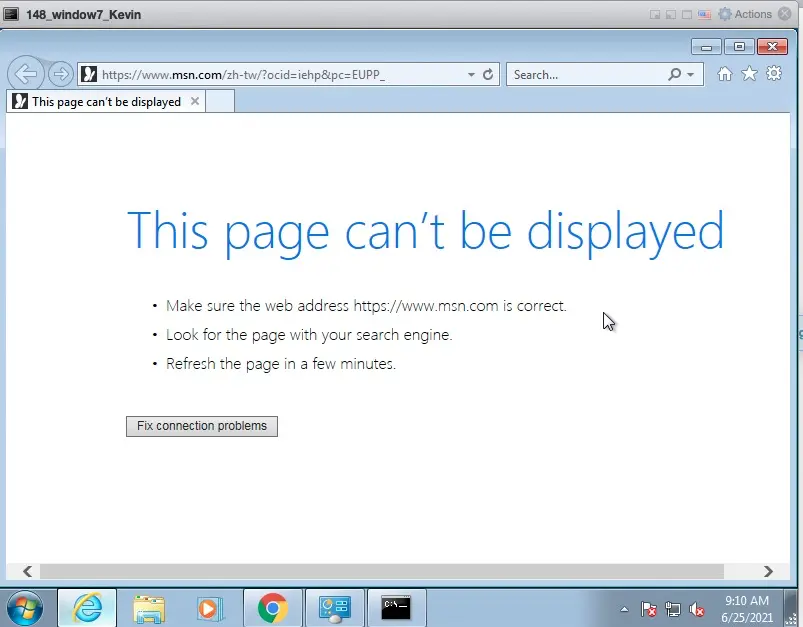Click the Back navigation arrow

coord(26,74)
